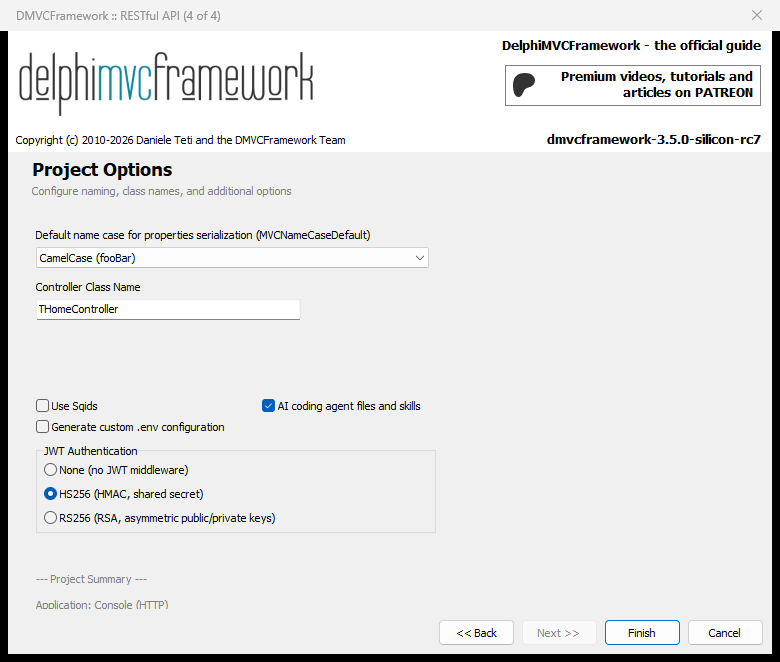
Task: Click DelphiMVCFramework - the official guide text
Action: click(631, 45)
